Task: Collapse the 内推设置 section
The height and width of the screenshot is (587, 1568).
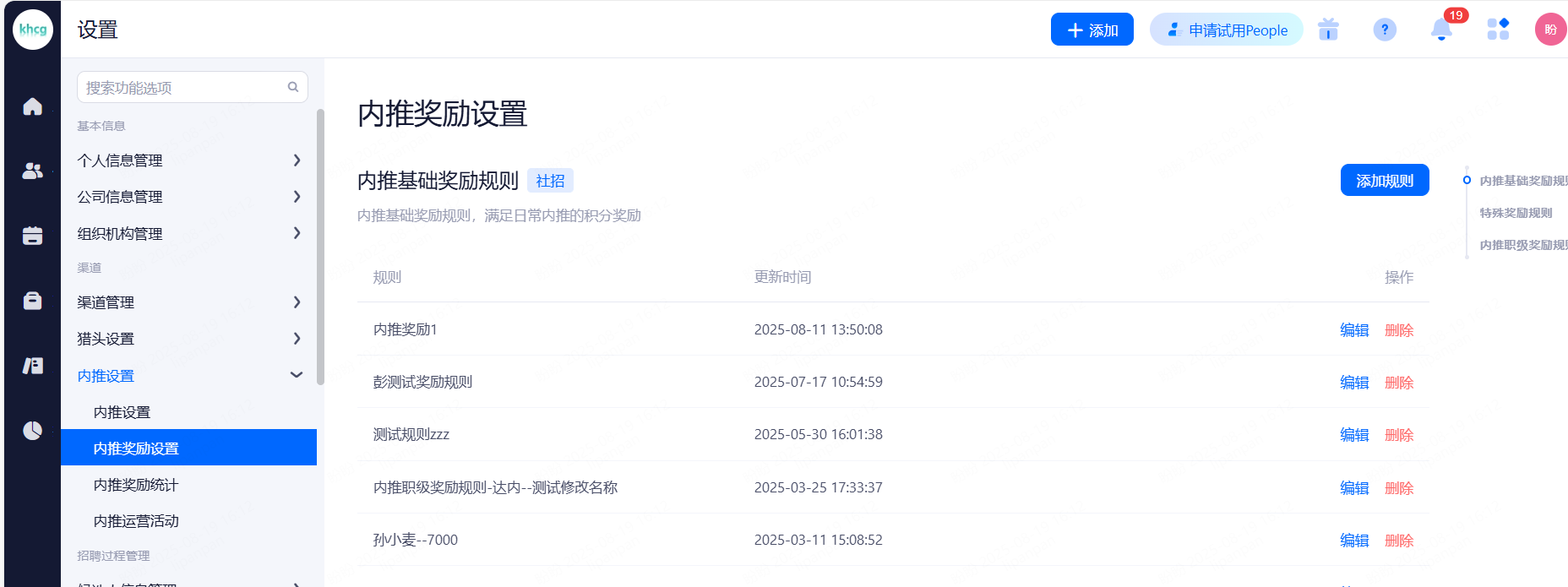Action: coord(188,376)
